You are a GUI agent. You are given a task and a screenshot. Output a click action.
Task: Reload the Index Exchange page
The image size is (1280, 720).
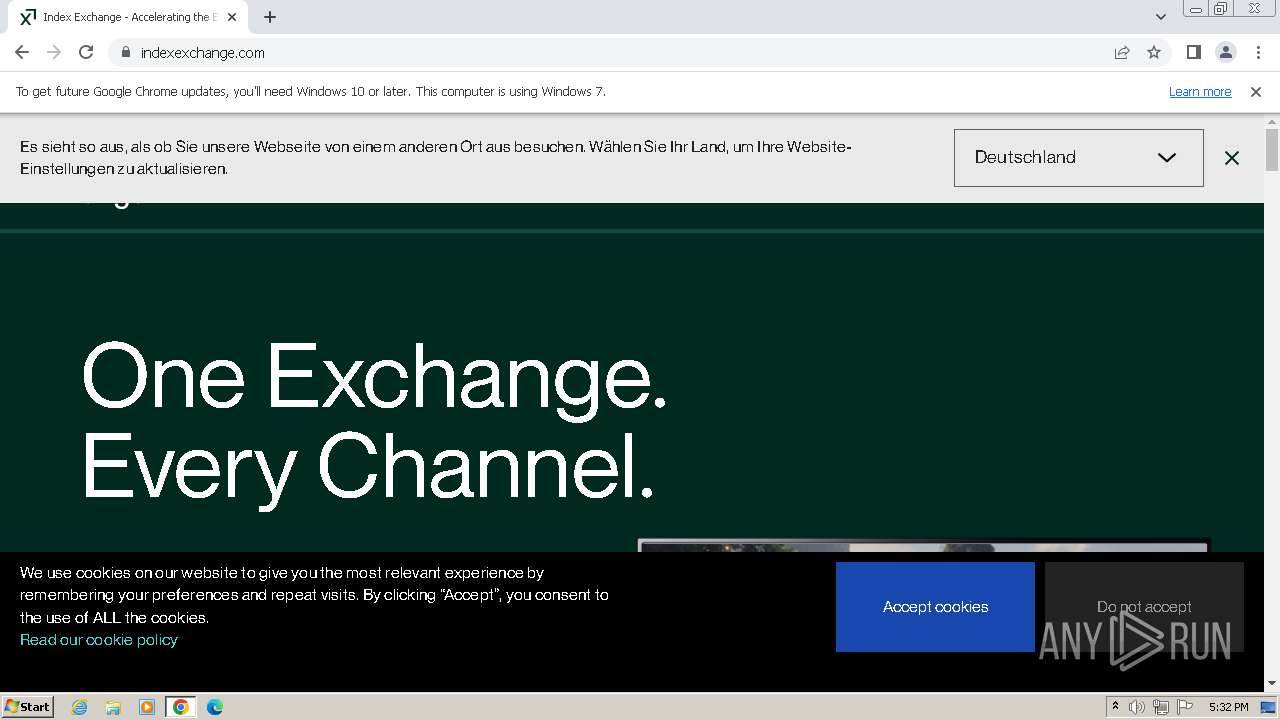(x=86, y=52)
